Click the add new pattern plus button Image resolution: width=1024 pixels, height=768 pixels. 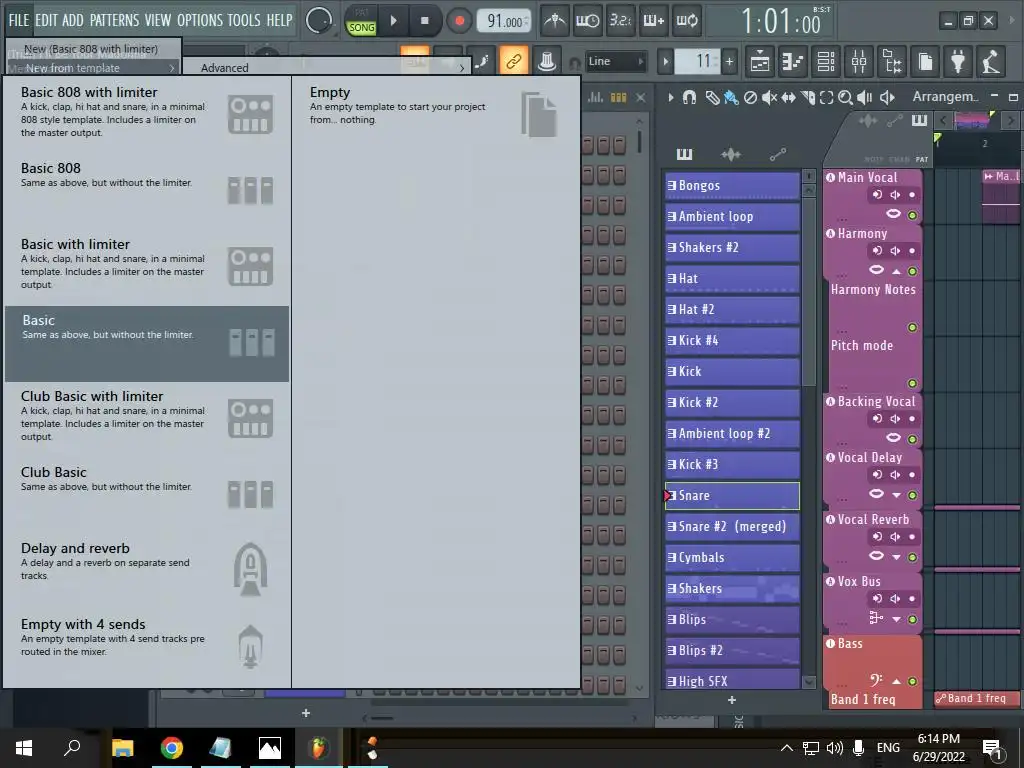coord(729,62)
